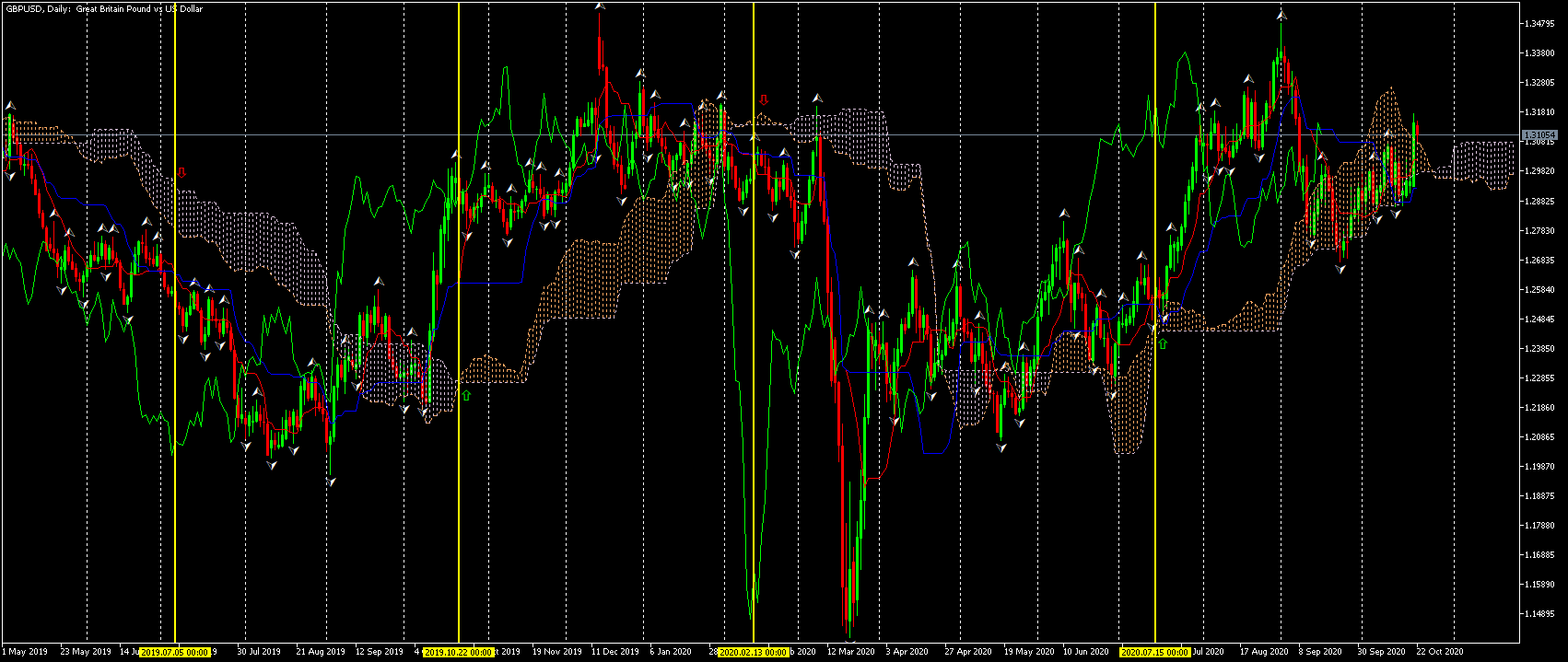Click the highlighted 2020.02.13 00:00 date label

click(754, 652)
